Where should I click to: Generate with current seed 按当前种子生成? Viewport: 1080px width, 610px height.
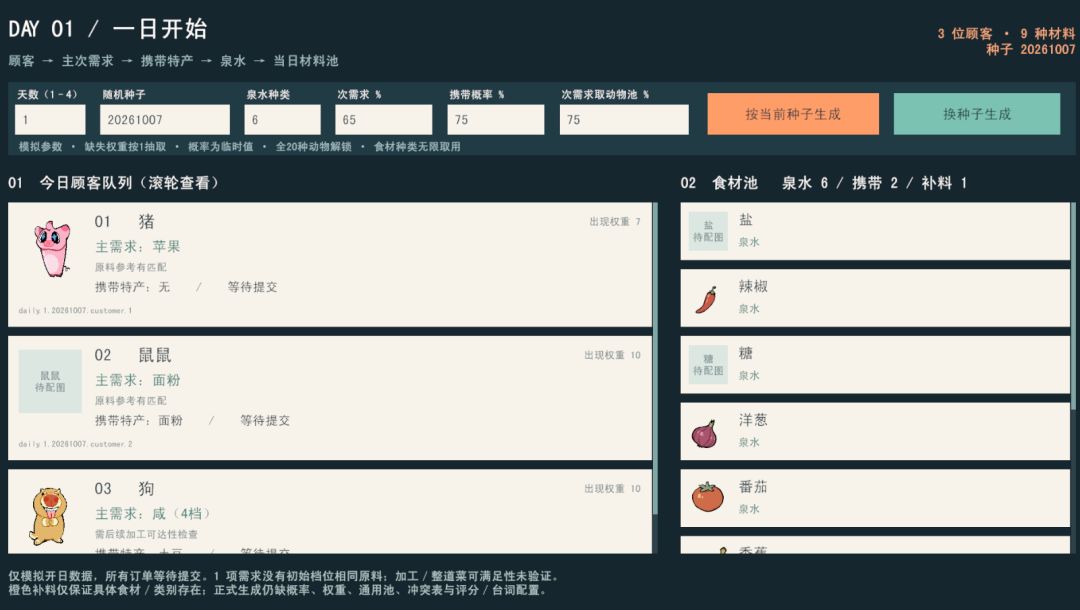click(x=793, y=114)
